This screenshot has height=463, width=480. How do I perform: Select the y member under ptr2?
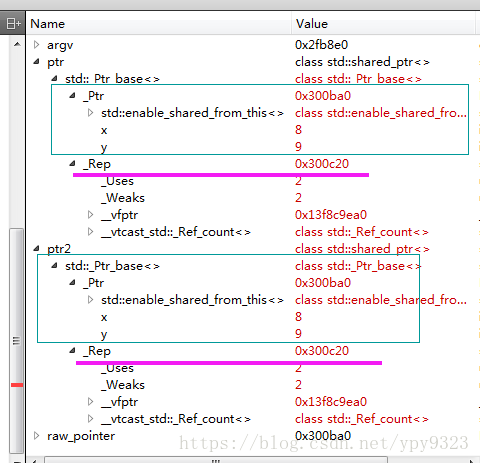tap(104, 334)
